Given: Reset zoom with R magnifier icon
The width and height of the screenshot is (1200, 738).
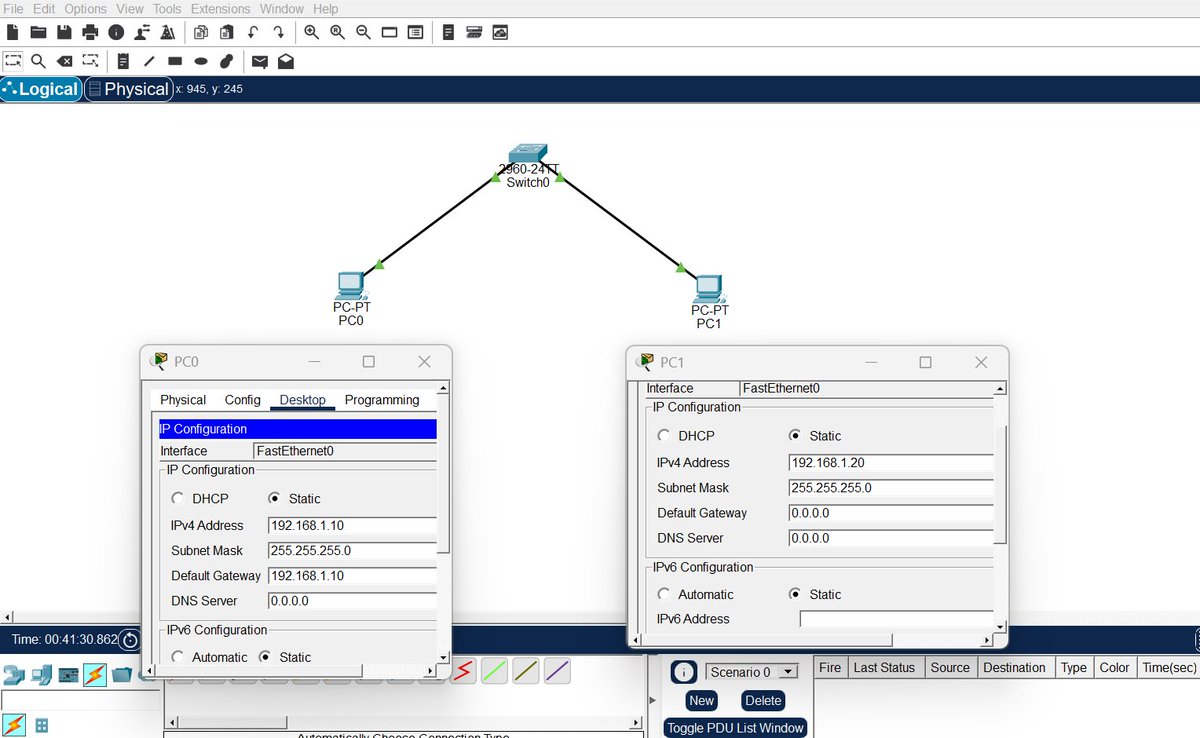Looking at the screenshot, I should [x=338, y=32].
